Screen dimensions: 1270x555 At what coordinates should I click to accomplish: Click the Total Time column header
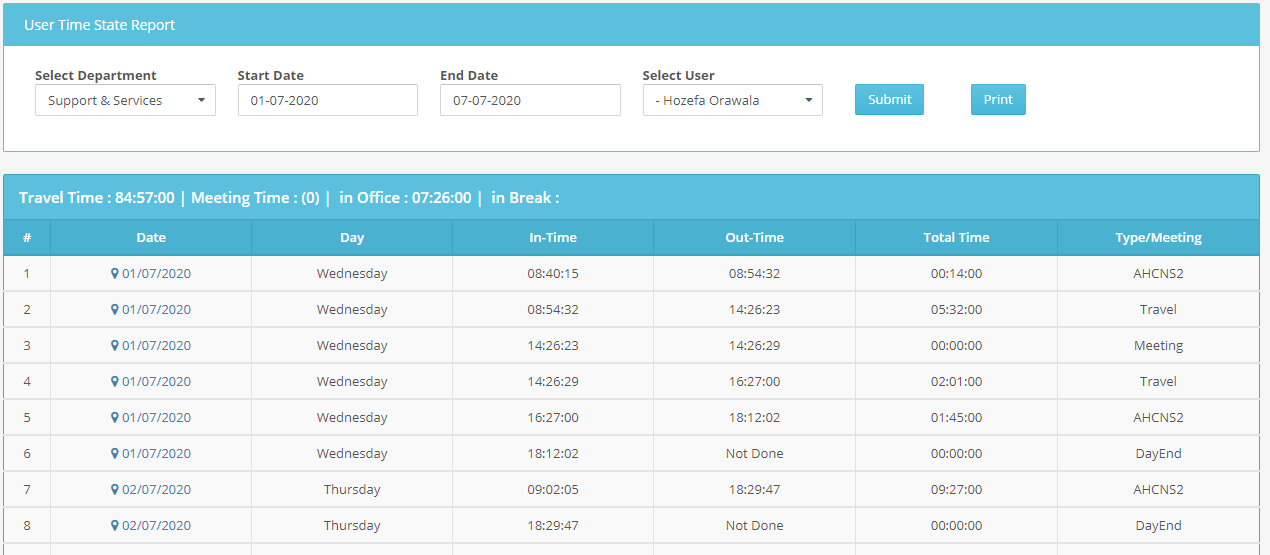[956, 238]
